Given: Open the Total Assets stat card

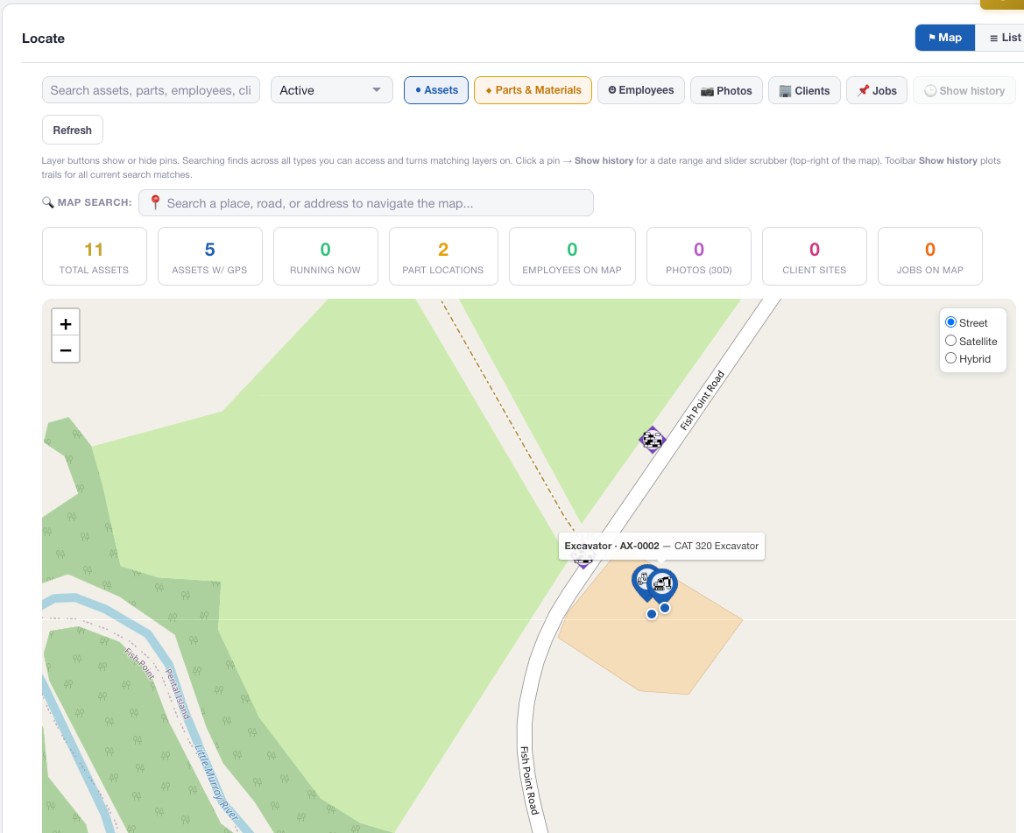Looking at the screenshot, I should coord(94,257).
